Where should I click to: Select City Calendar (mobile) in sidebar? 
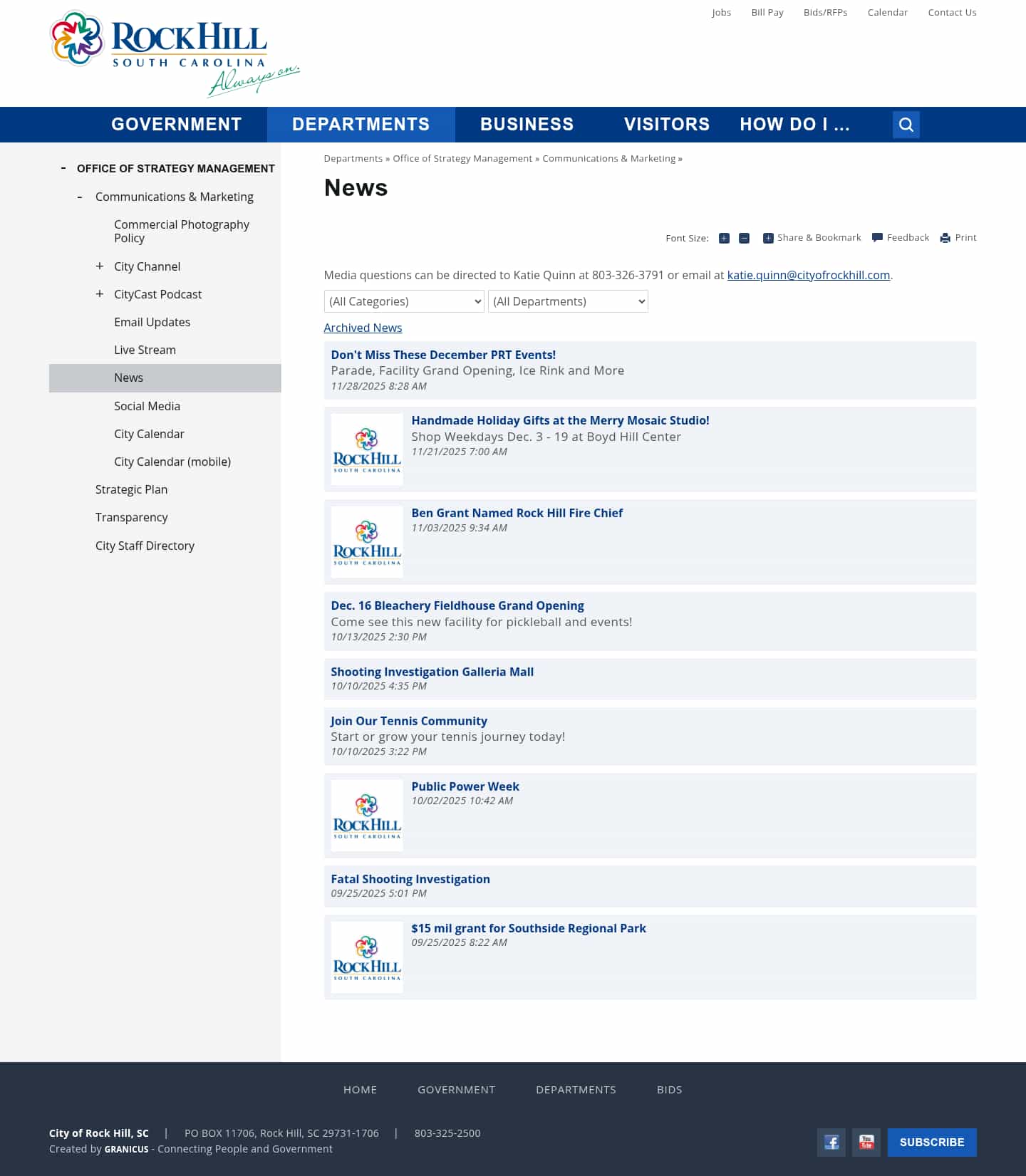[172, 462]
